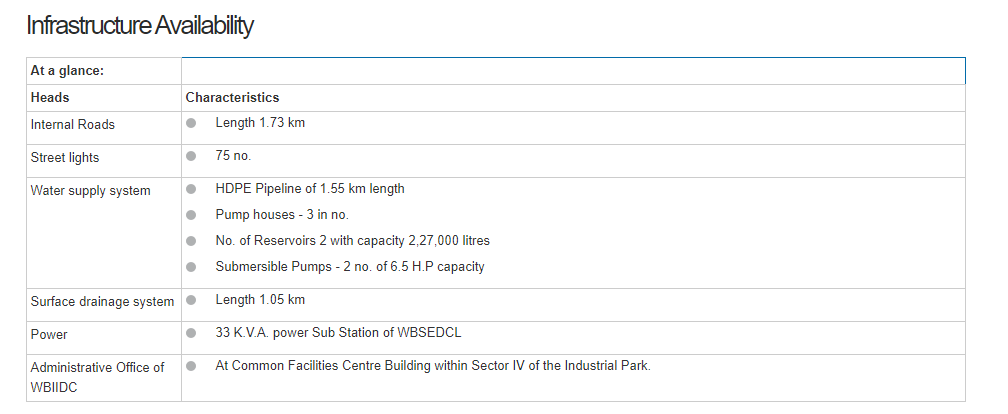Click the 33 K.V.A. power Sub Station text
The image size is (1008, 414).
(338, 333)
